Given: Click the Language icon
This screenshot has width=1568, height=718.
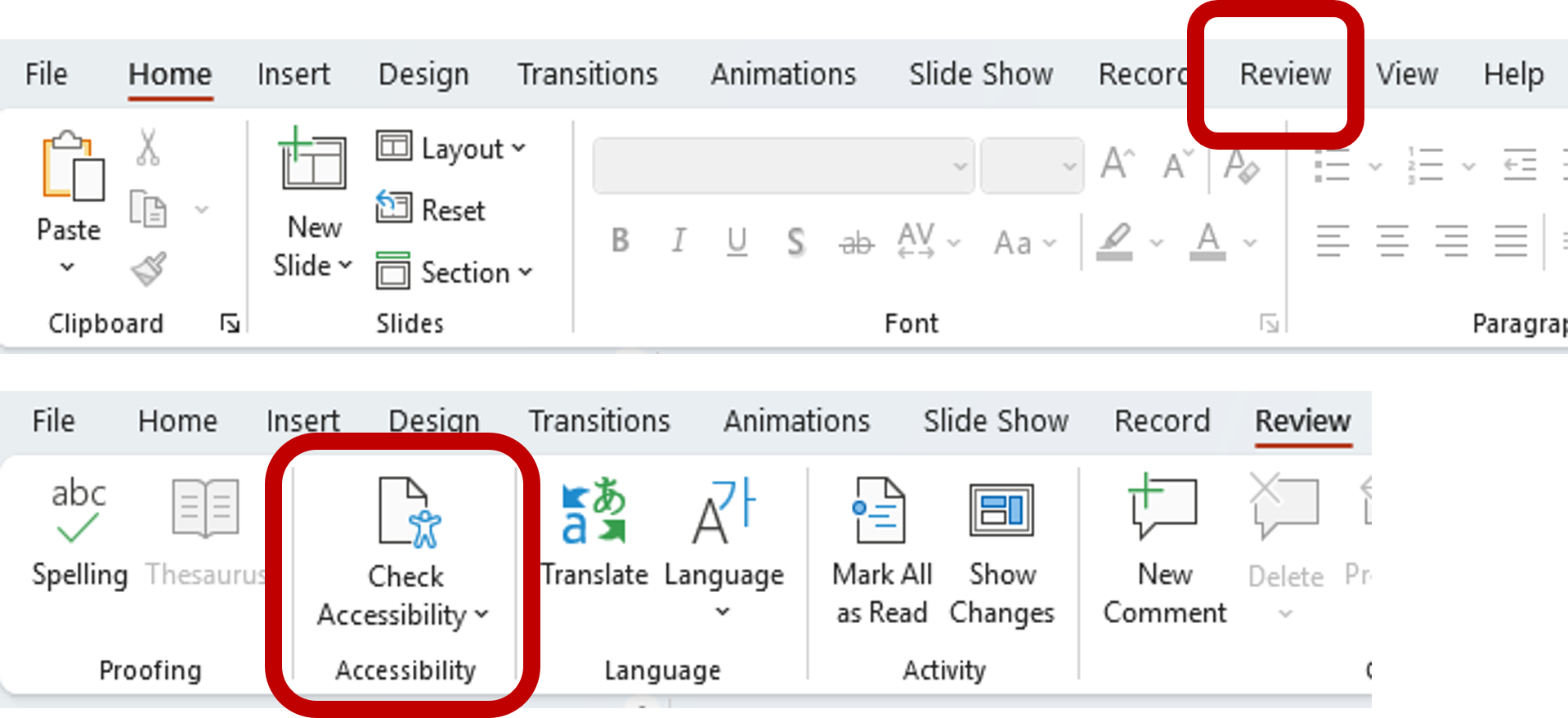Looking at the screenshot, I should tap(724, 511).
